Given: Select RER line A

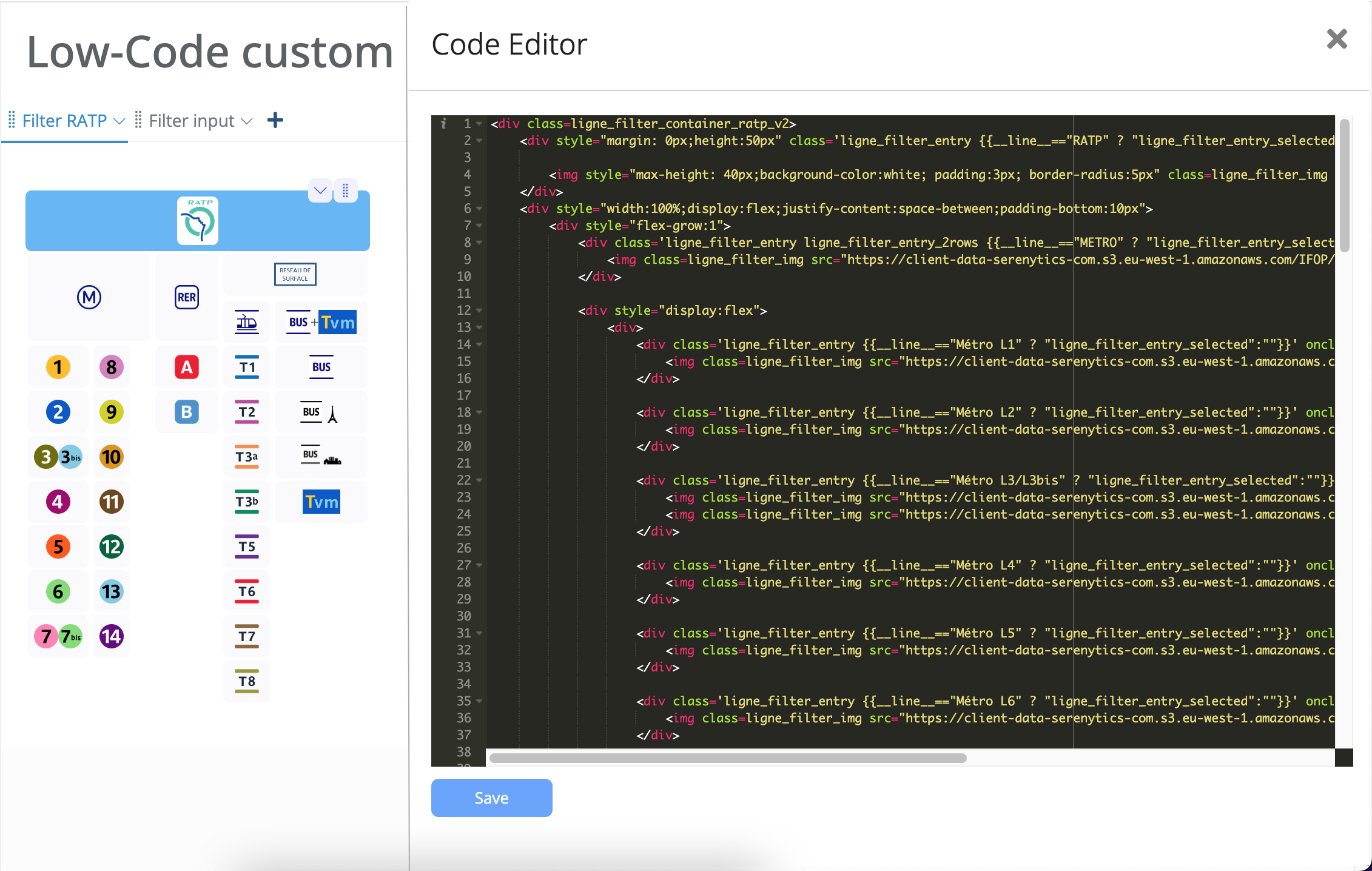Looking at the screenshot, I should (x=187, y=367).
